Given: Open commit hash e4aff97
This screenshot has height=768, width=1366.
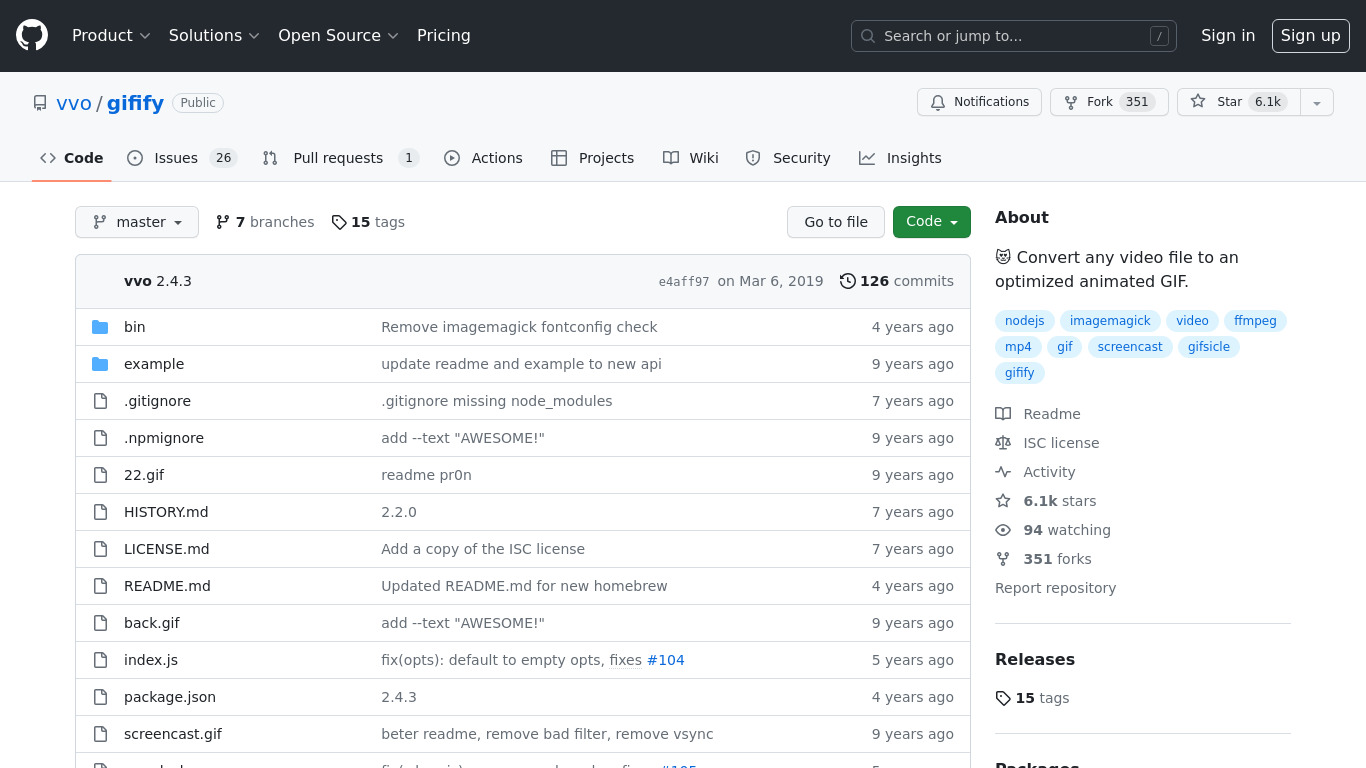Looking at the screenshot, I should [x=684, y=282].
